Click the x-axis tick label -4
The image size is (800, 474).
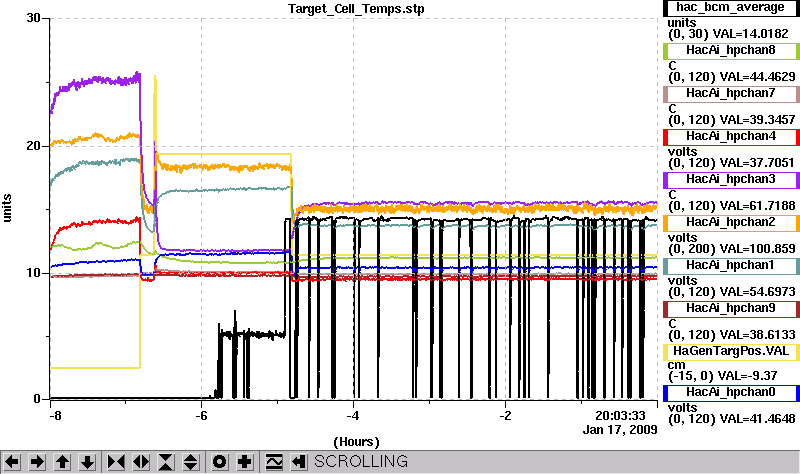353,416
